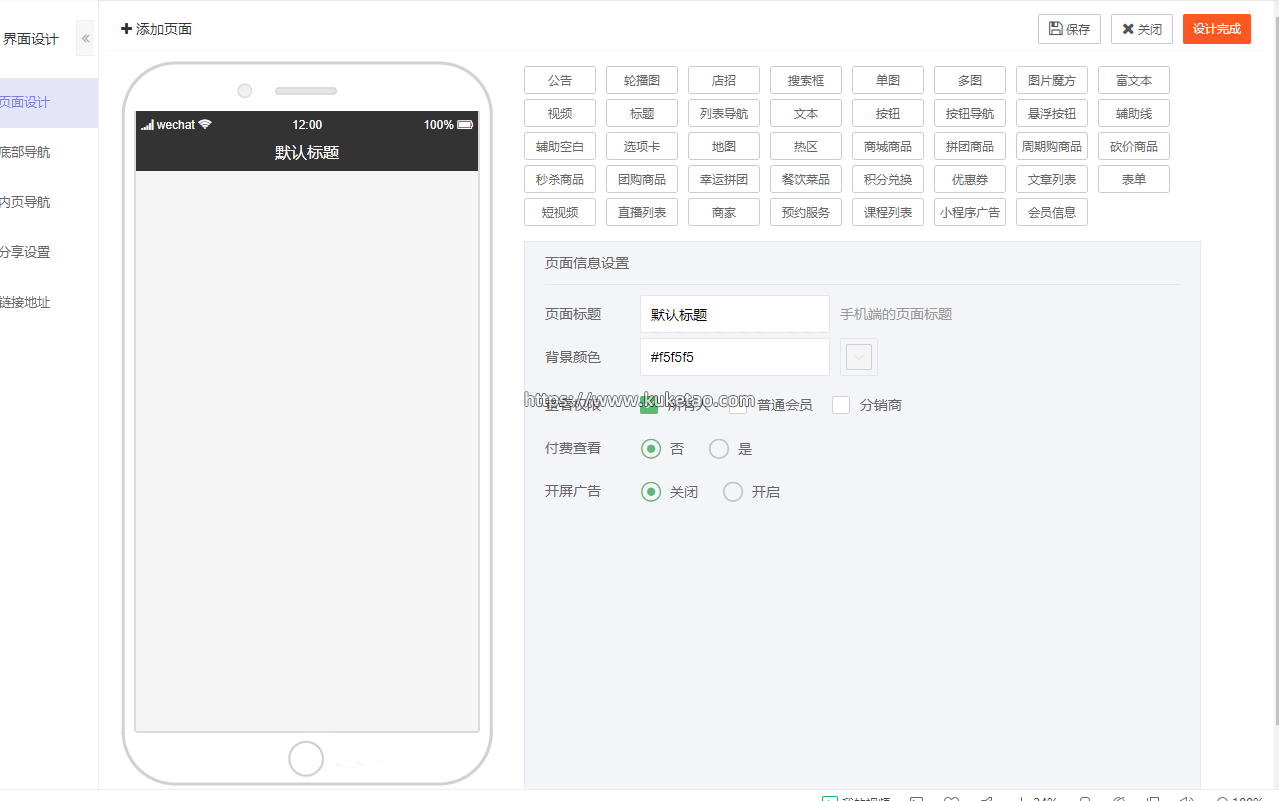Add the 按钮导航 component
1279x801 pixels.
click(970, 113)
